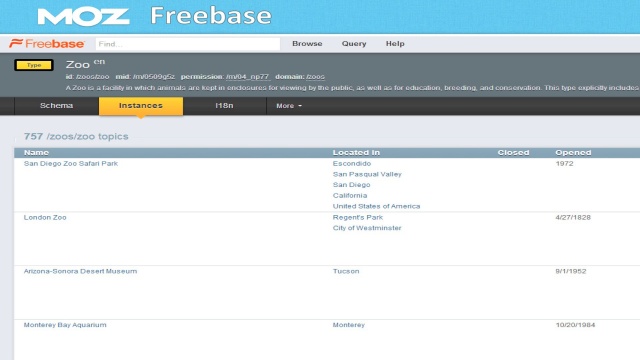640x360 pixels.
Task: Click the Opened column header
Action: (x=573, y=153)
